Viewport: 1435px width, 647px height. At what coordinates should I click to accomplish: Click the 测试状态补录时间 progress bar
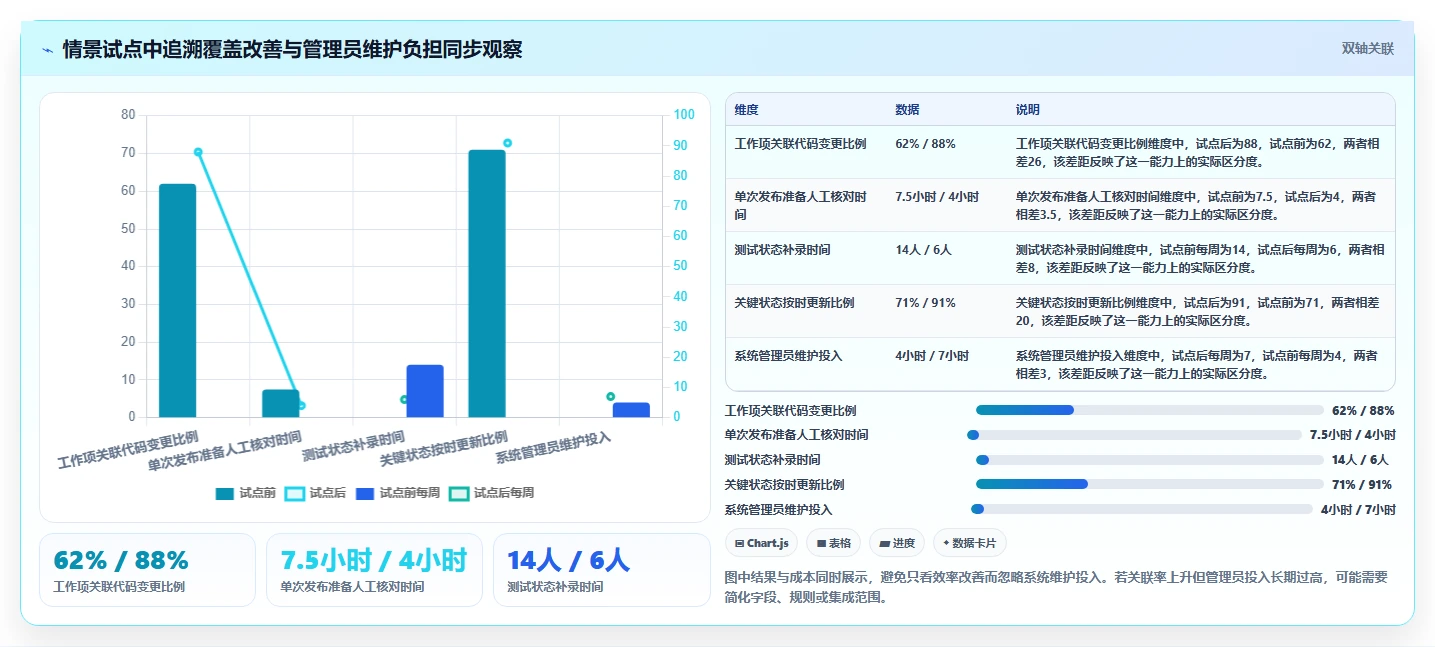pos(1150,460)
